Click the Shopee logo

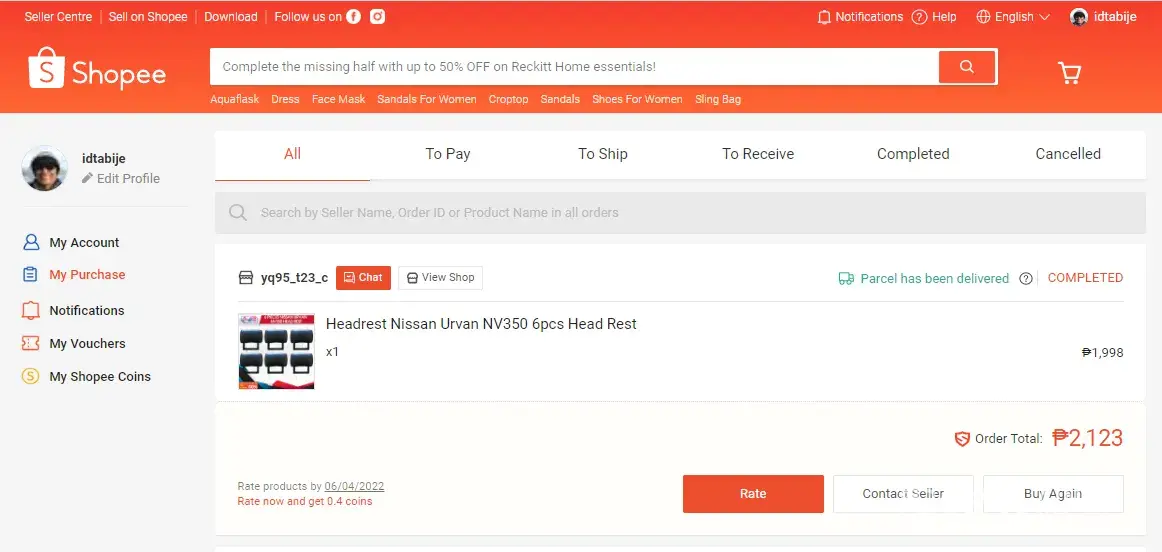(97, 69)
